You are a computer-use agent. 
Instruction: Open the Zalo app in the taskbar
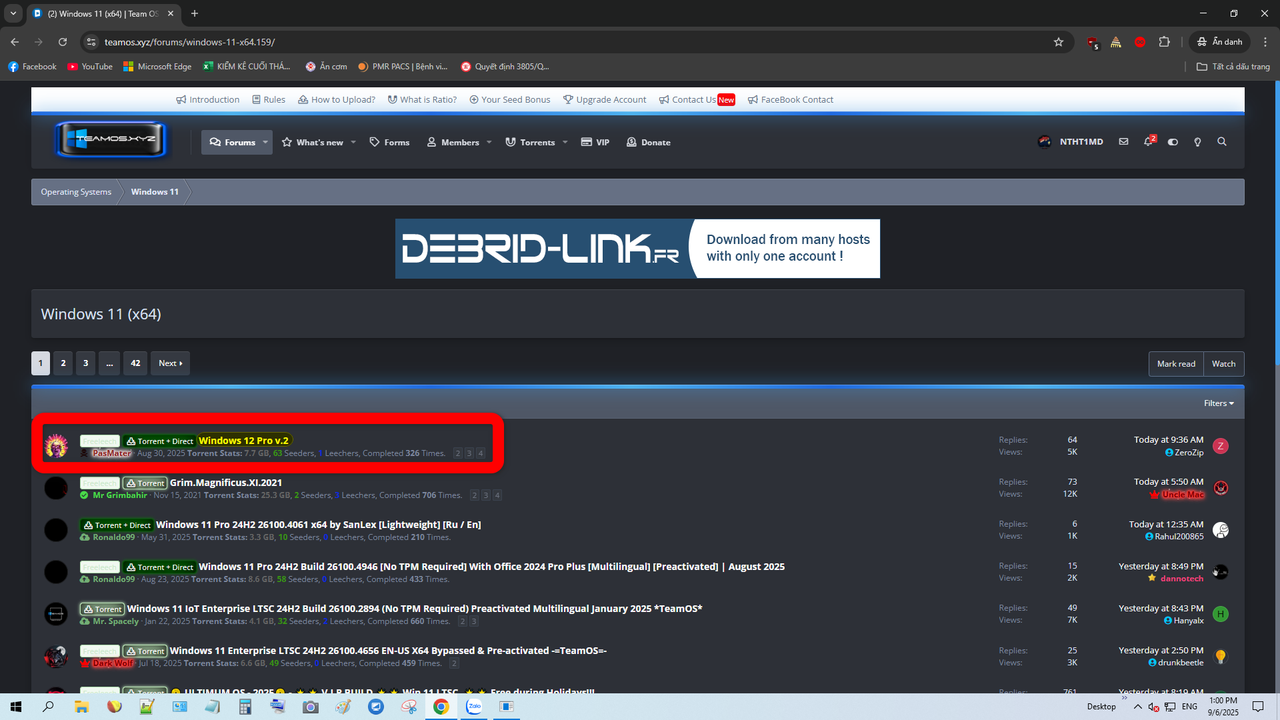pos(474,706)
